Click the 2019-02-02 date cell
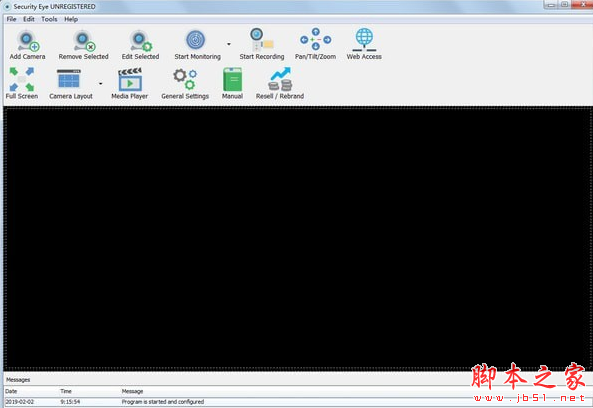The image size is (593, 408). 20,402
